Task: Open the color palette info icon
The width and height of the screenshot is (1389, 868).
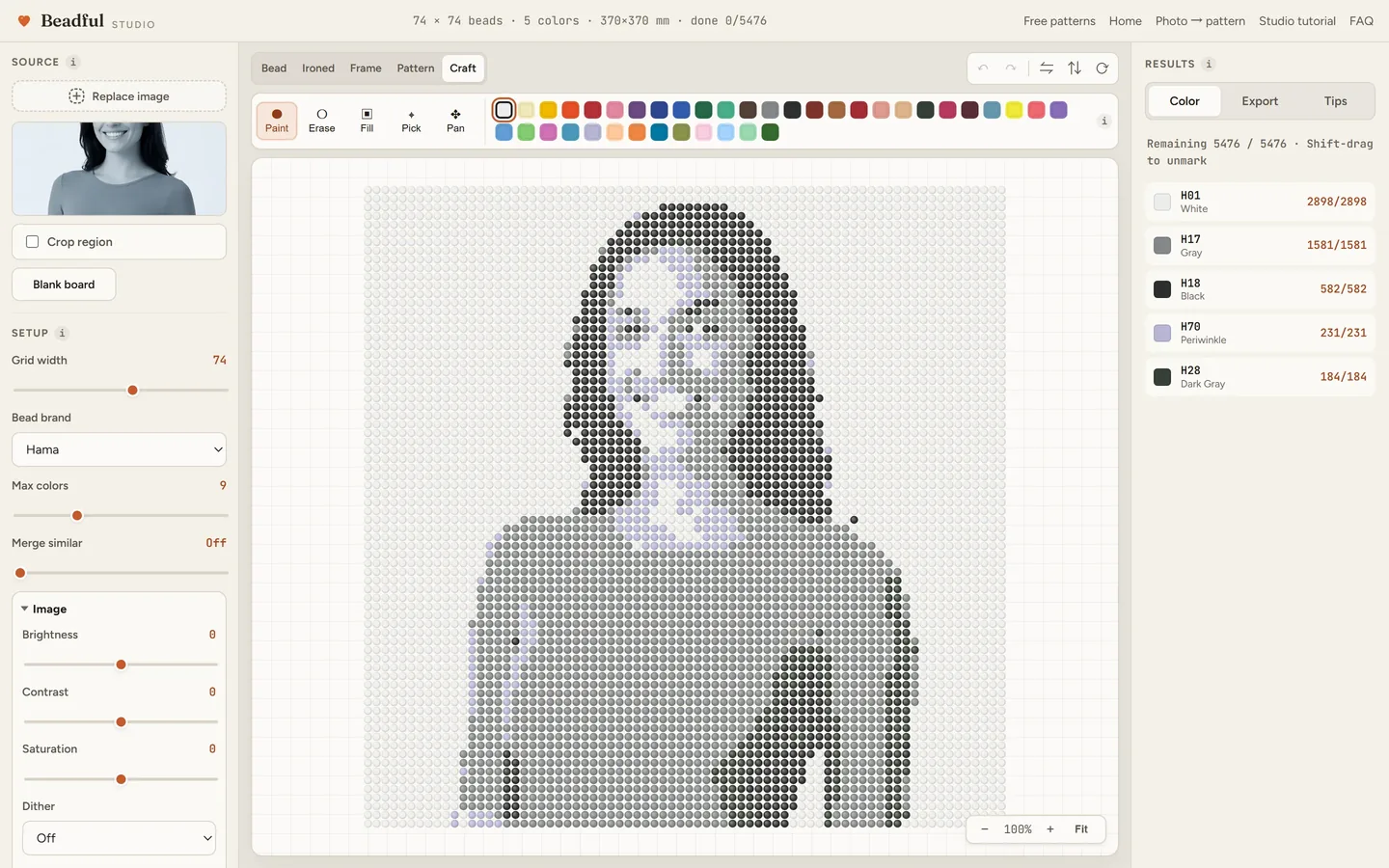Action: pyautogui.click(x=1104, y=121)
